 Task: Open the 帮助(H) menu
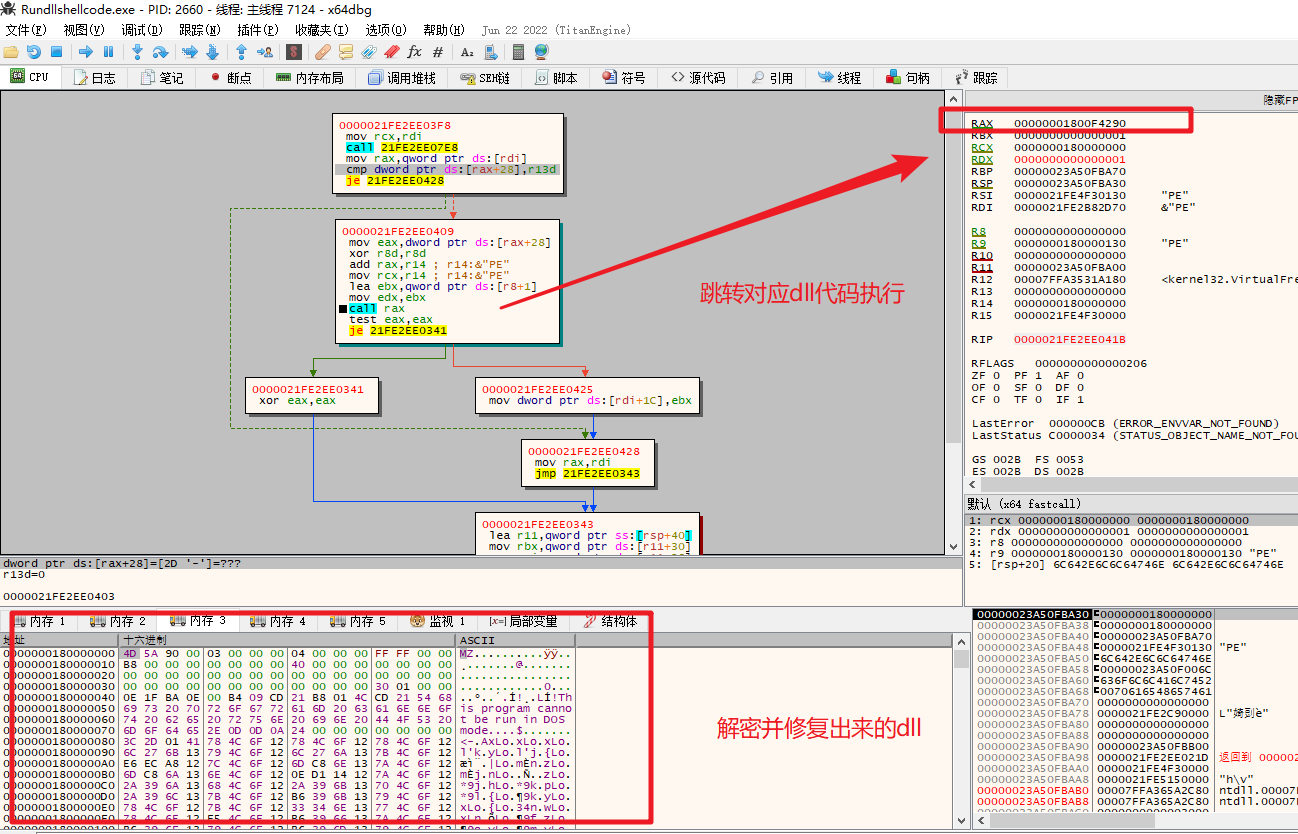(444, 30)
